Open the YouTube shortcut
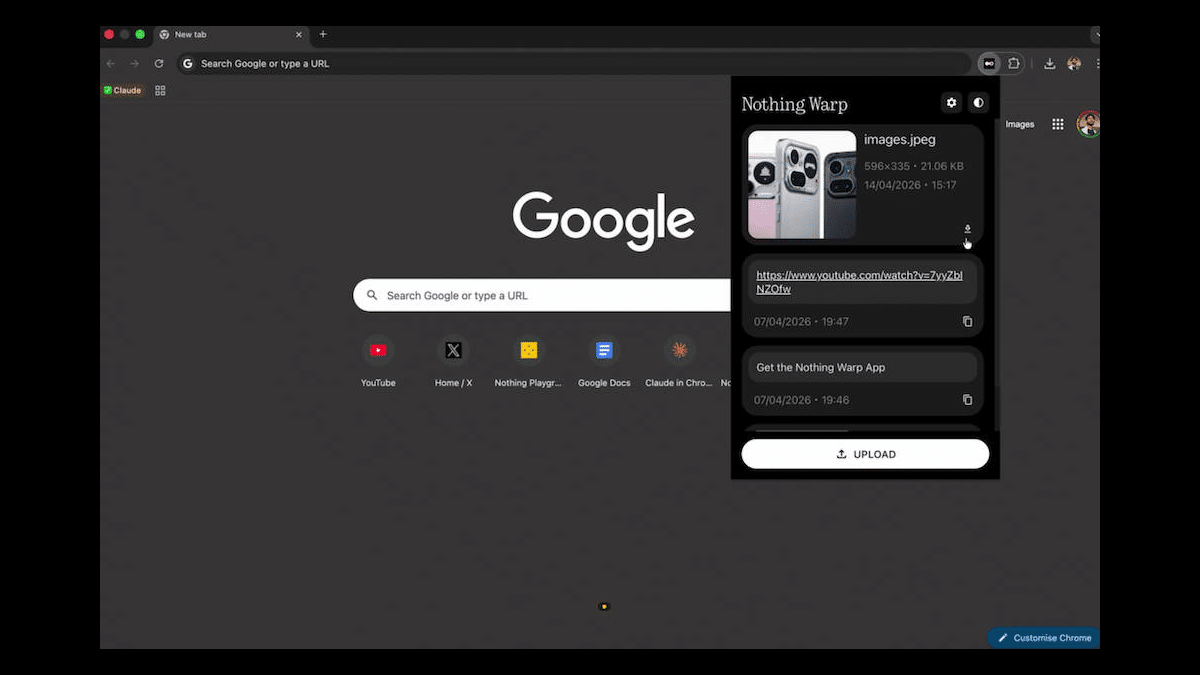 pos(378,351)
